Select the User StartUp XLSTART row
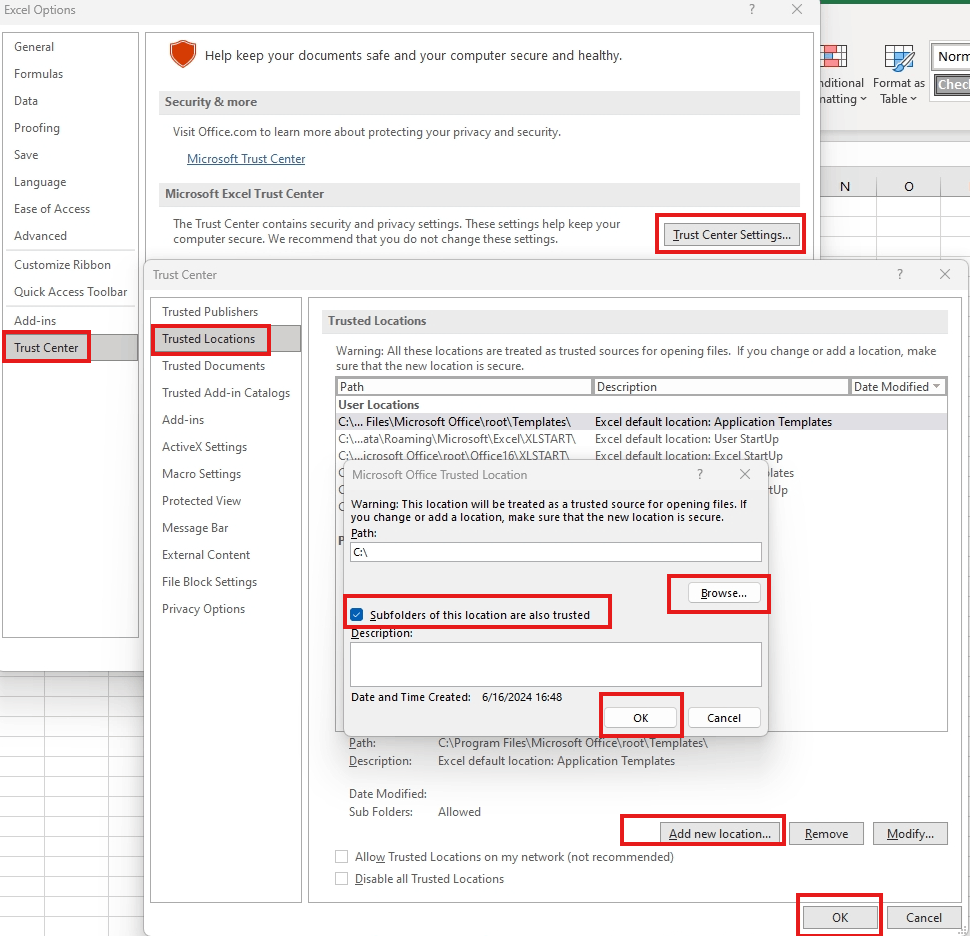 [x=642, y=439]
